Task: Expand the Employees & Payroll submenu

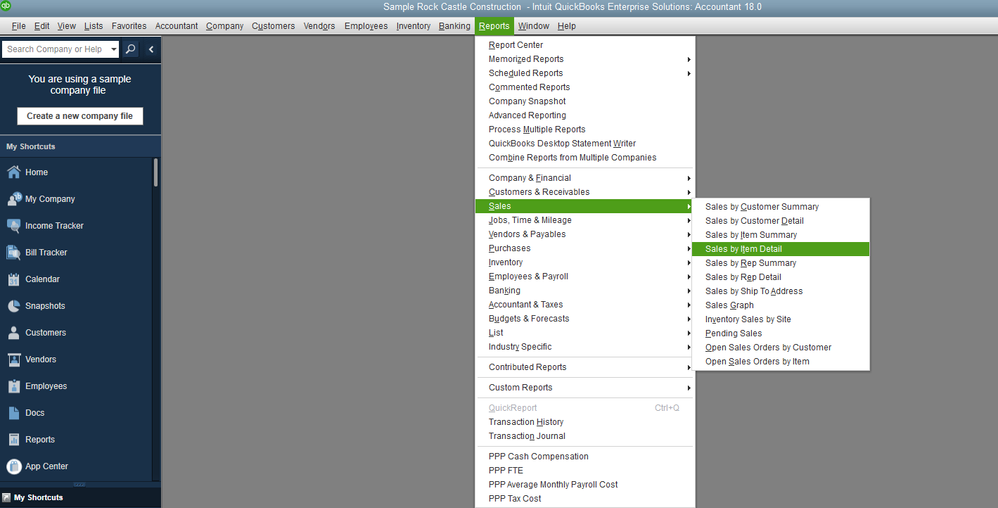Action: 585,276
